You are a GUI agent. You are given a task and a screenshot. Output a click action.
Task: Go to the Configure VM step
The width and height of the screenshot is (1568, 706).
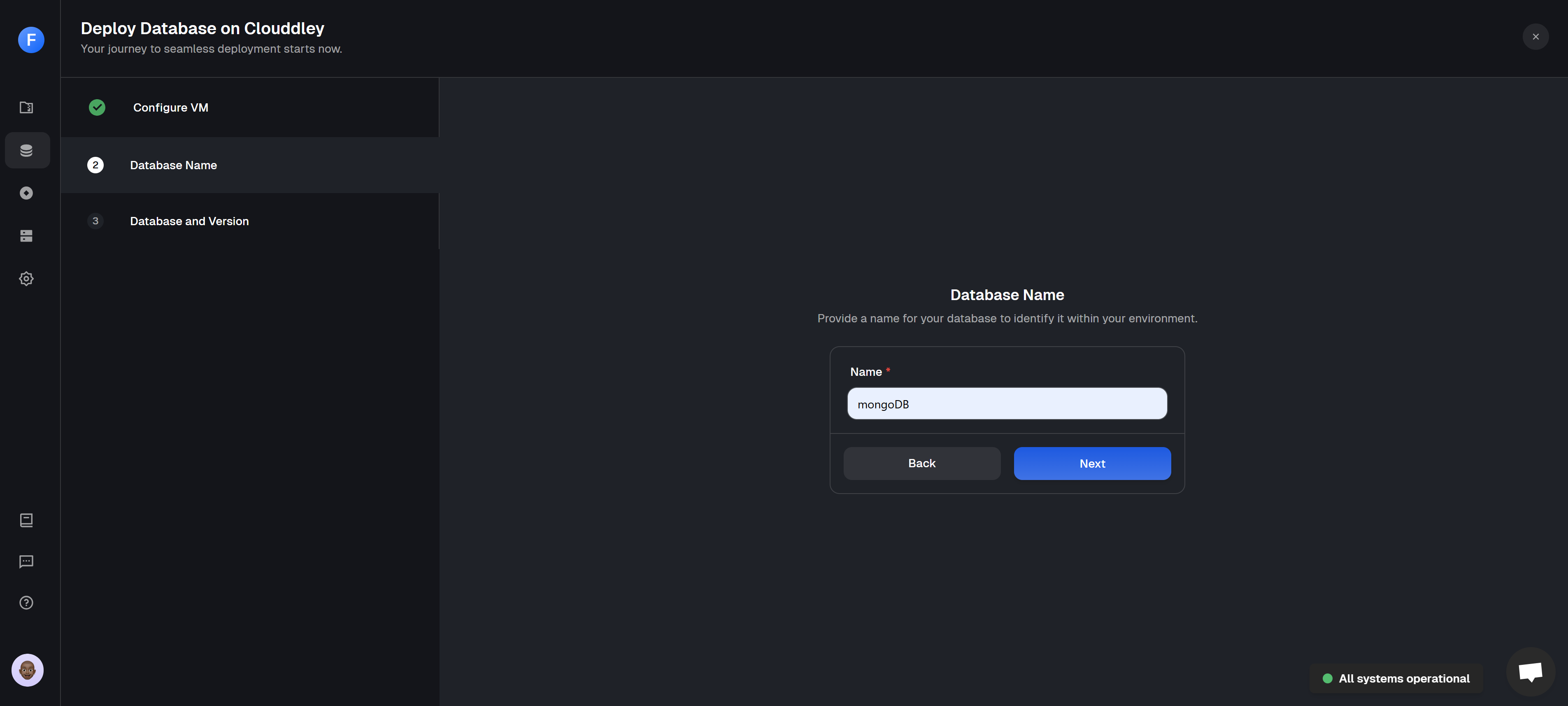point(170,108)
